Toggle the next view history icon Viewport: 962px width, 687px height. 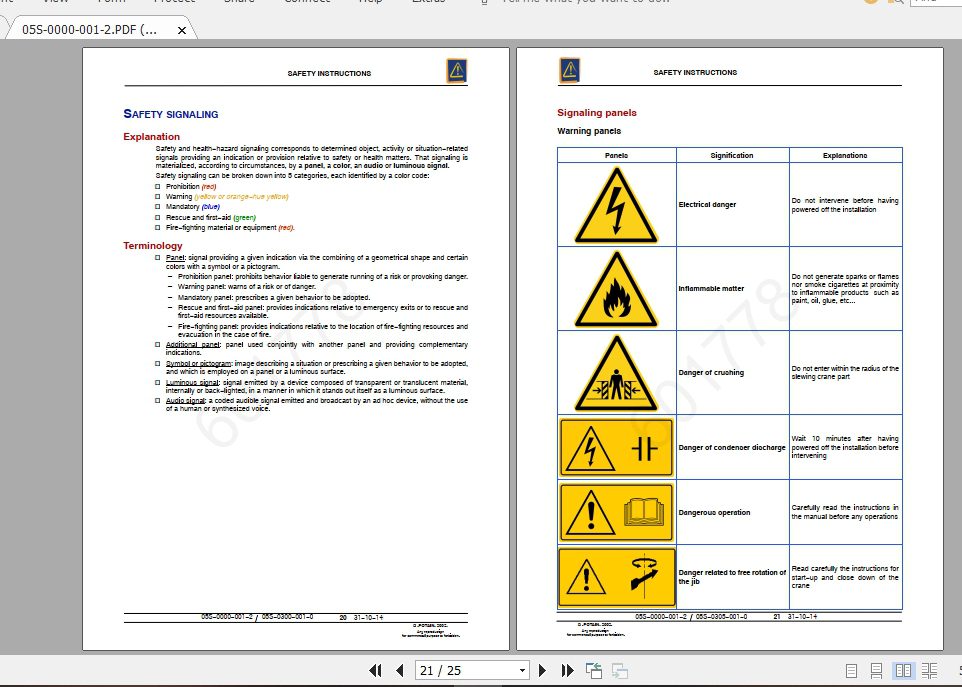click(620, 671)
